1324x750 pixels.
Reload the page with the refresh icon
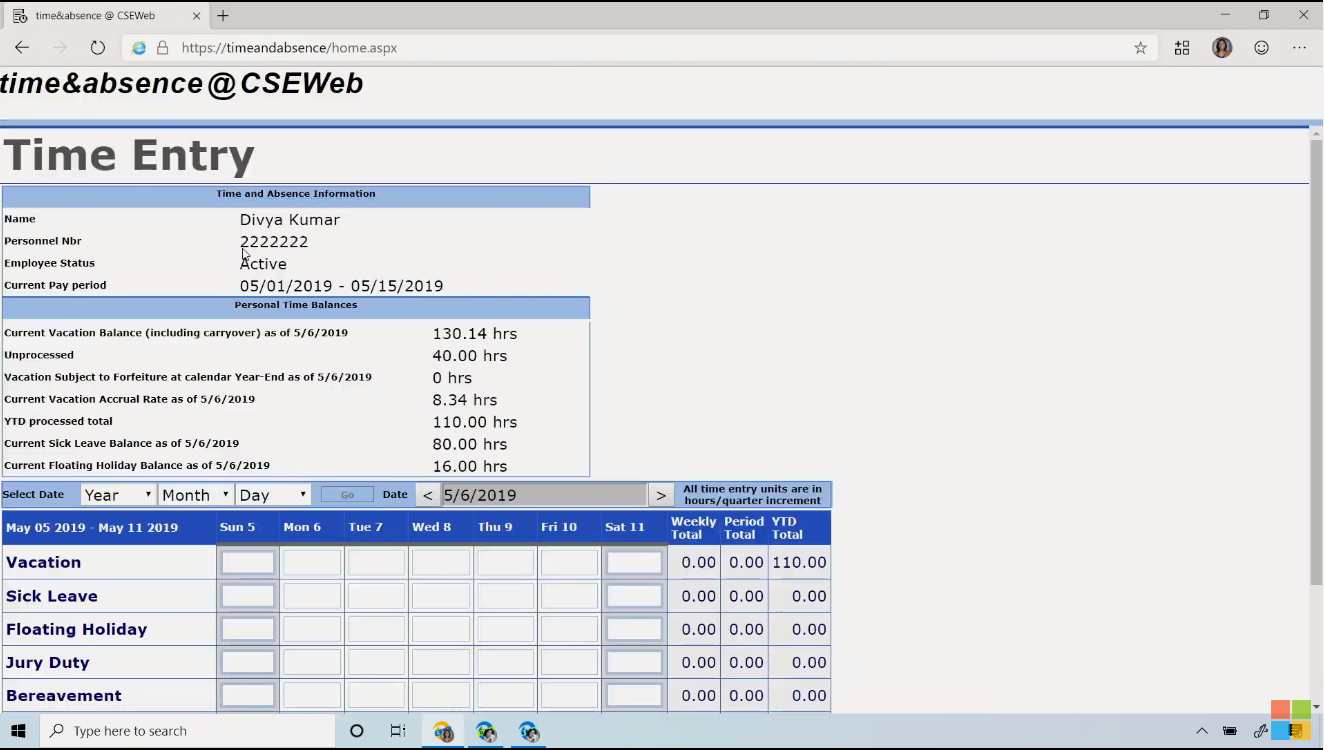tap(97, 48)
